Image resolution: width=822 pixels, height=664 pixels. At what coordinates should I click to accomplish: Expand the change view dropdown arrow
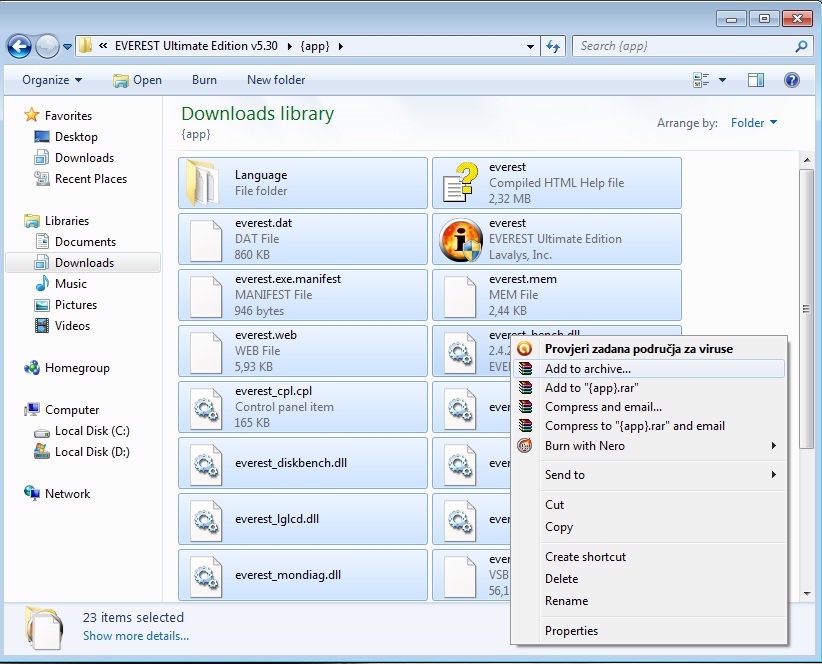click(x=722, y=80)
